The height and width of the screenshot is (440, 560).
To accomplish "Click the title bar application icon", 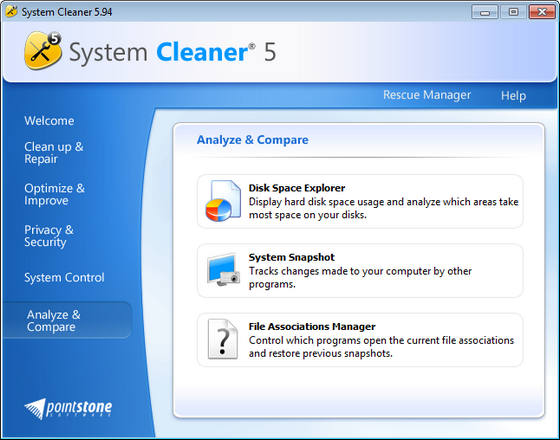I will 11,11.
